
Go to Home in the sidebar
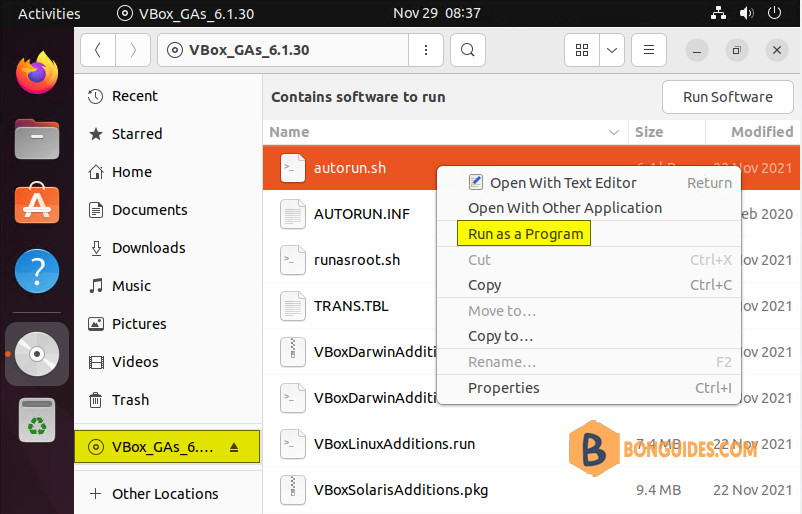click(x=168, y=172)
